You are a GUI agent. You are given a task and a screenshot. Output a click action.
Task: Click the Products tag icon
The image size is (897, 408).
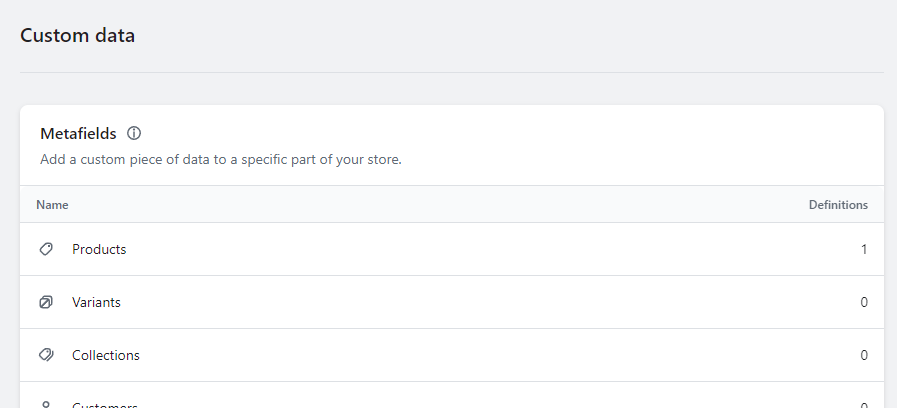pyautogui.click(x=46, y=249)
